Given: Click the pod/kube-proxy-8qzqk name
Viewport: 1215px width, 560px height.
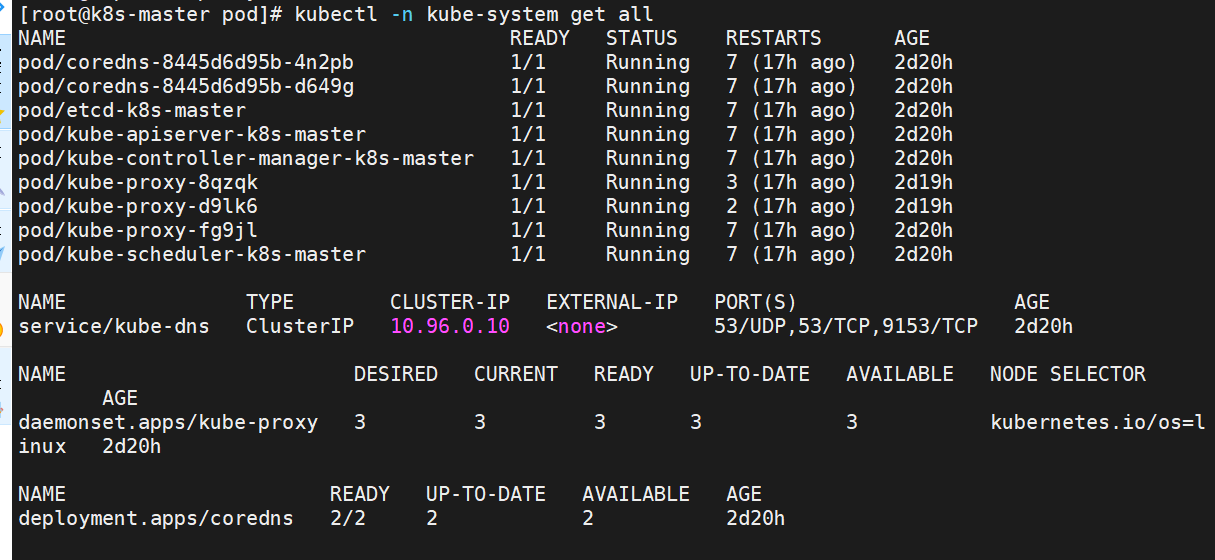Looking at the screenshot, I should tap(138, 182).
